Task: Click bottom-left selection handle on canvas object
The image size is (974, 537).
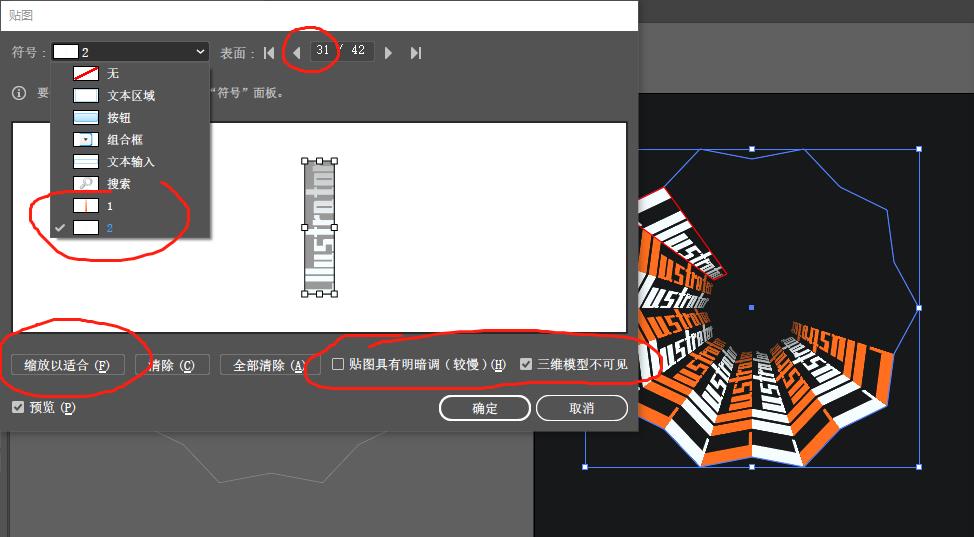Action: [585, 467]
